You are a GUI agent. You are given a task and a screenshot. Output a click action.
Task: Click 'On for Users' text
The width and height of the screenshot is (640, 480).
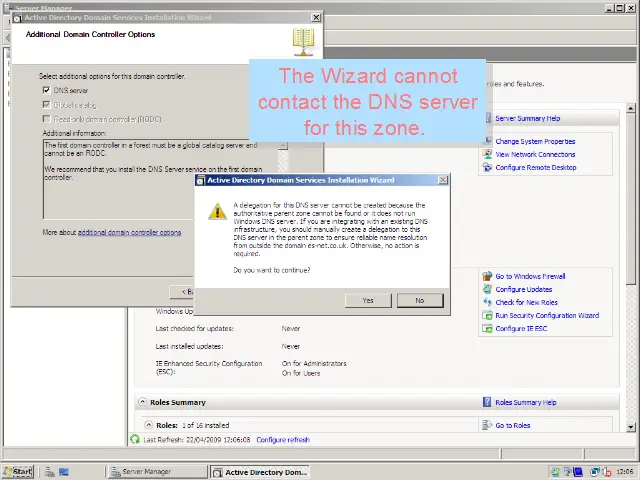301,373
